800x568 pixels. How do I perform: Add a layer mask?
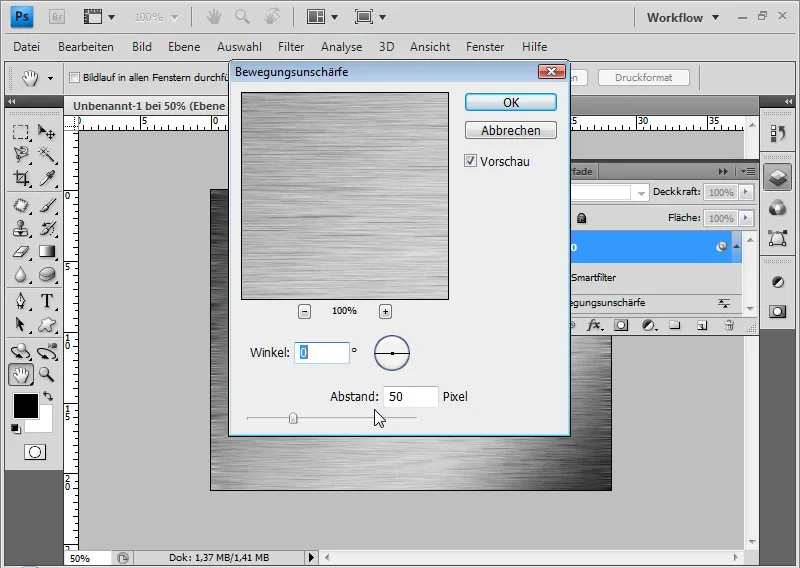621,325
